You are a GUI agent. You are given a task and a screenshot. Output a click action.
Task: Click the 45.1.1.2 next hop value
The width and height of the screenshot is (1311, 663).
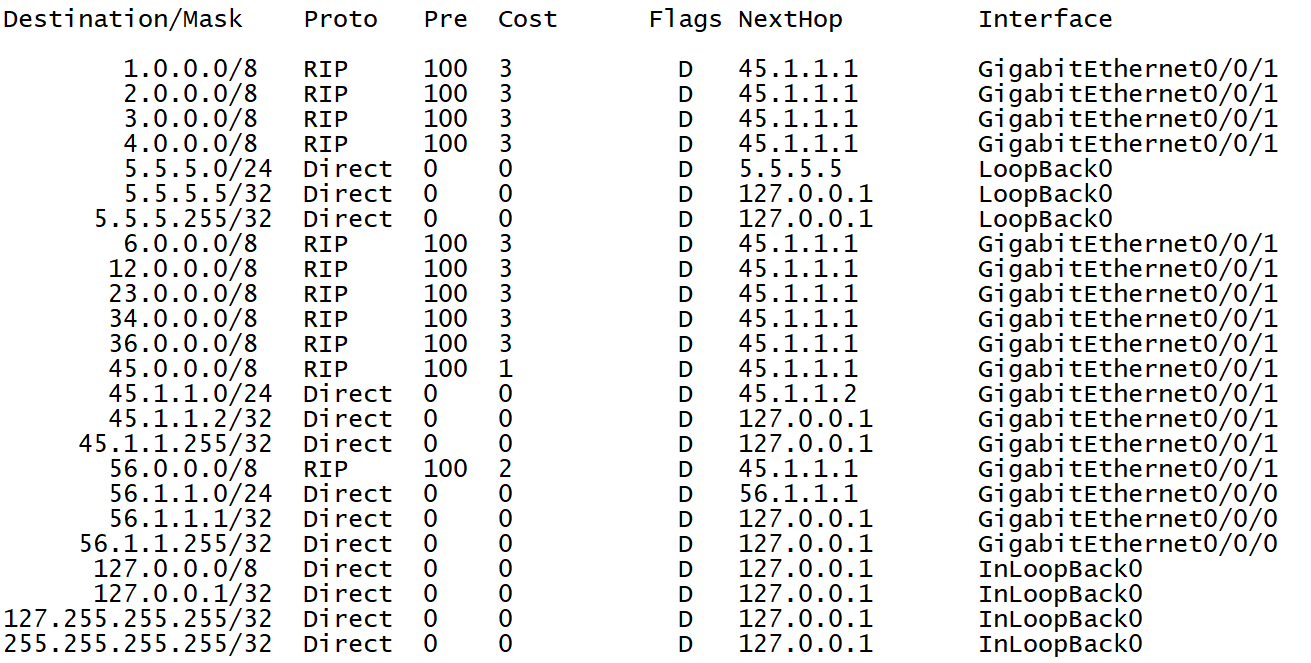click(798, 394)
